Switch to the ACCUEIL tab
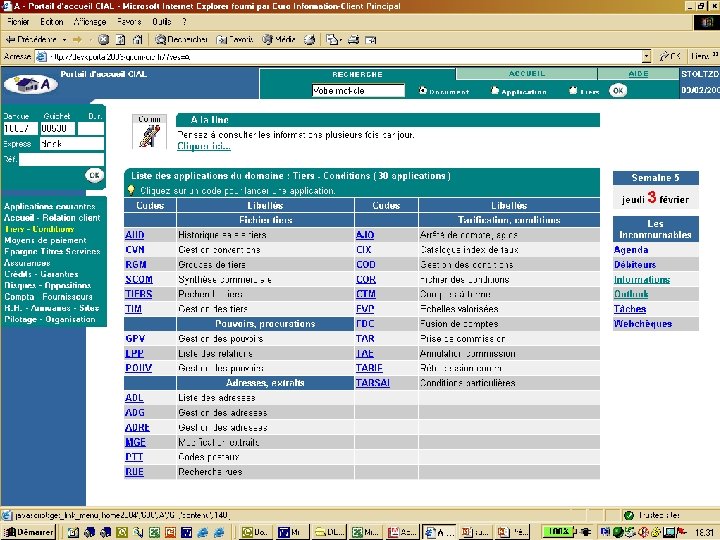 tap(527, 74)
